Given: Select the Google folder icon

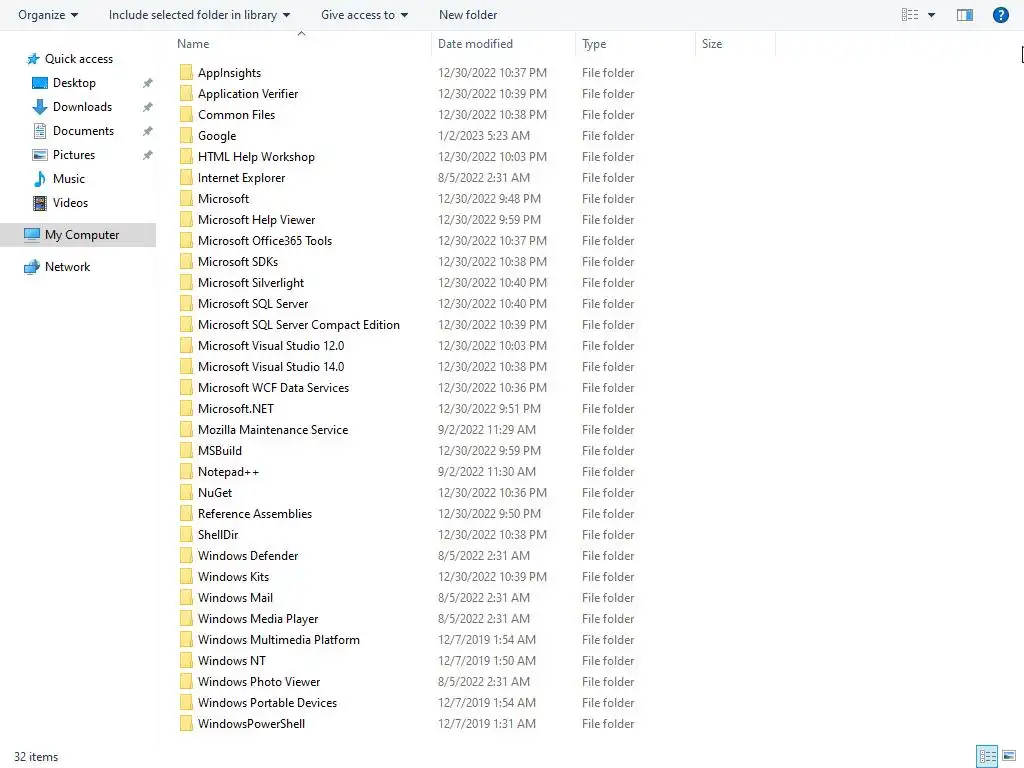Looking at the screenshot, I should coord(186,135).
